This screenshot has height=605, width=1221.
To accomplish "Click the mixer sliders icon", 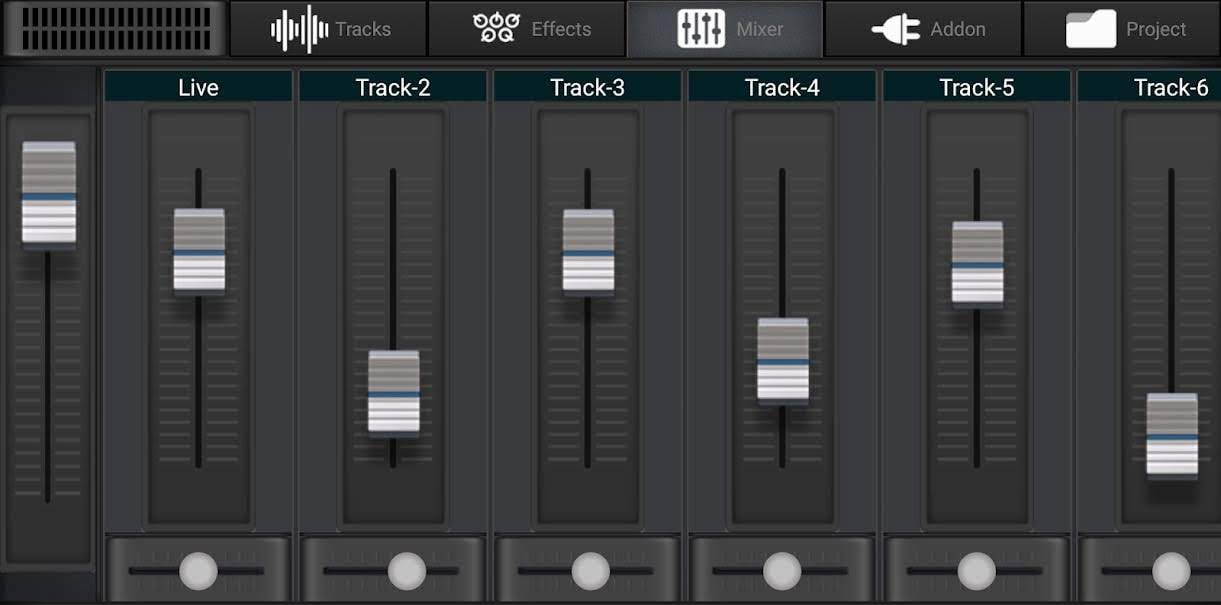I will click(x=701, y=29).
